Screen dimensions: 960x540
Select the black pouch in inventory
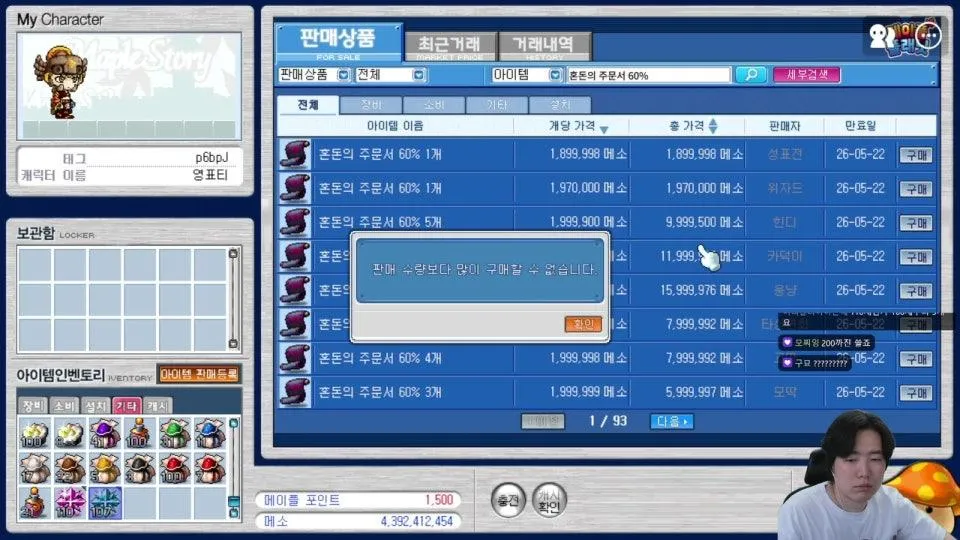coord(139,468)
